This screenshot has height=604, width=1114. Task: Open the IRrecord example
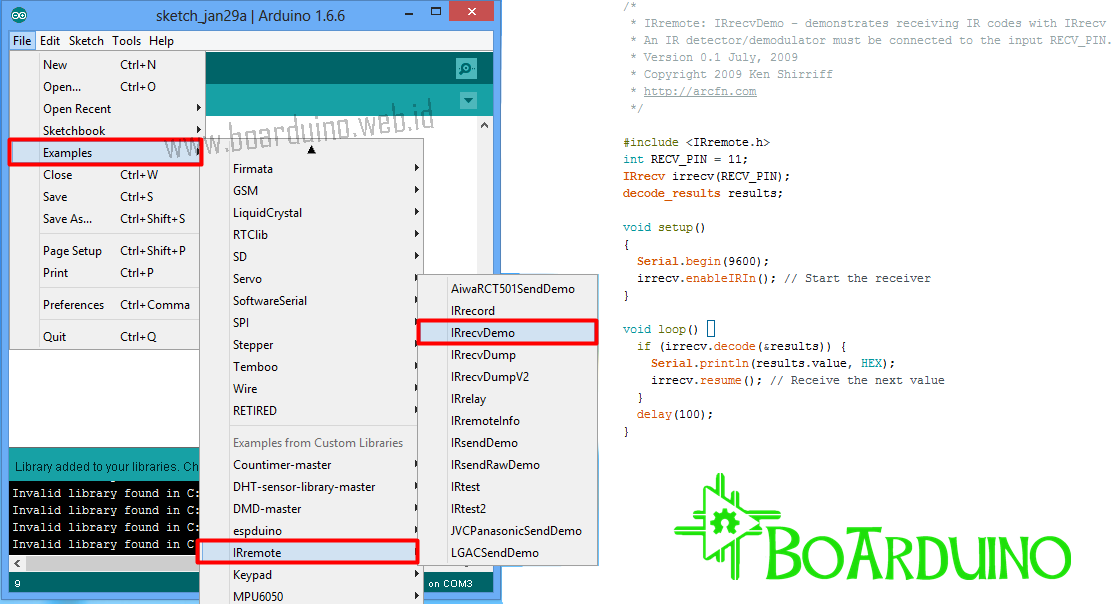(507, 311)
